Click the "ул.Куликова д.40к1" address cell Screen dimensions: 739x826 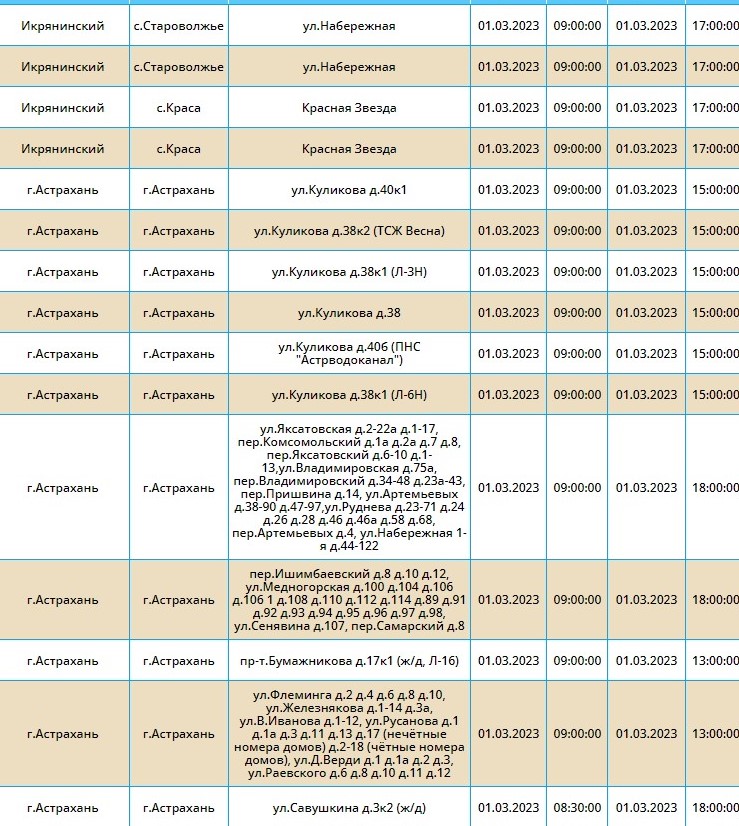(349, 190)
